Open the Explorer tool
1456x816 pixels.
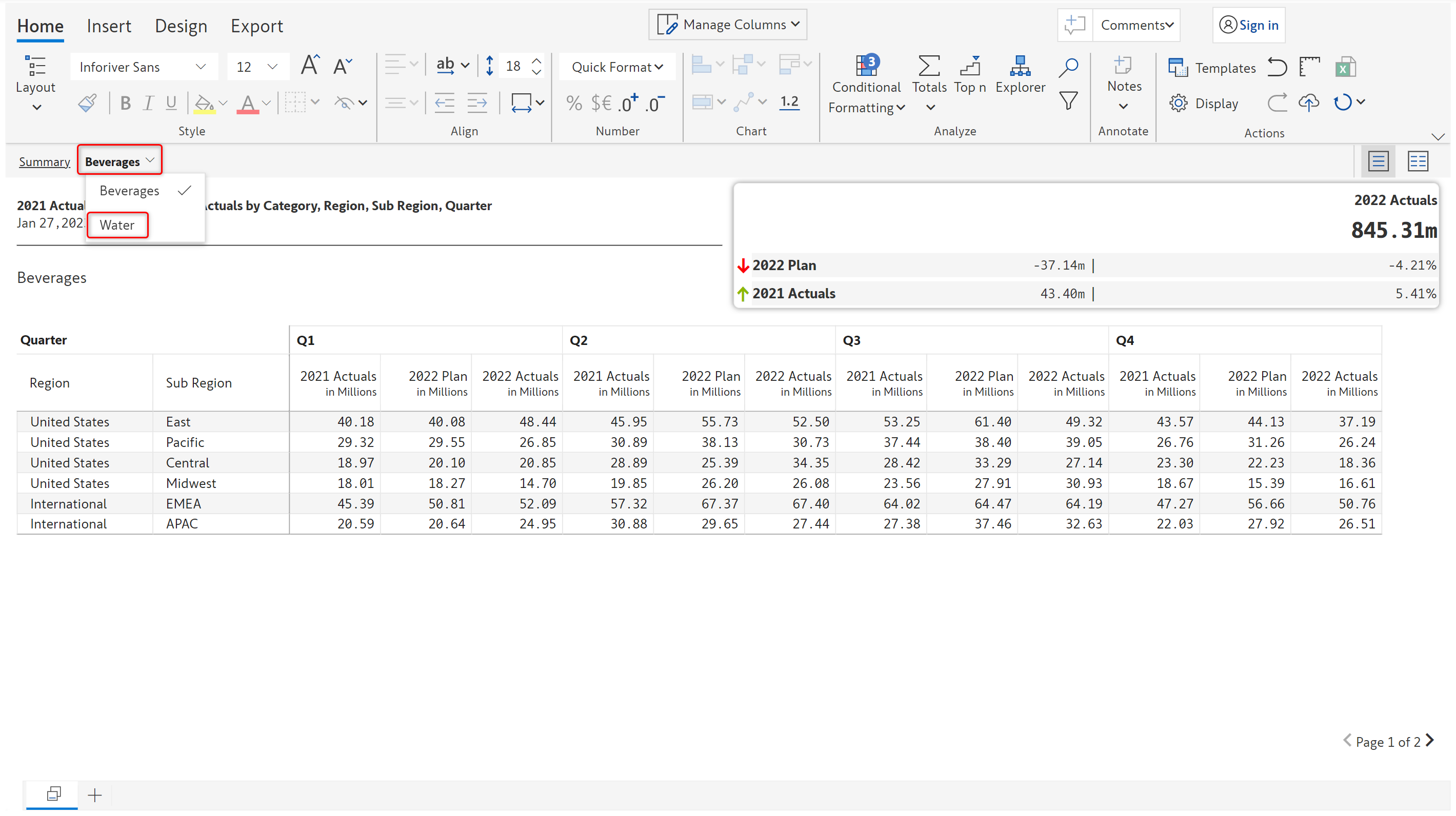pyautogui.click(x=1020, y=74)
